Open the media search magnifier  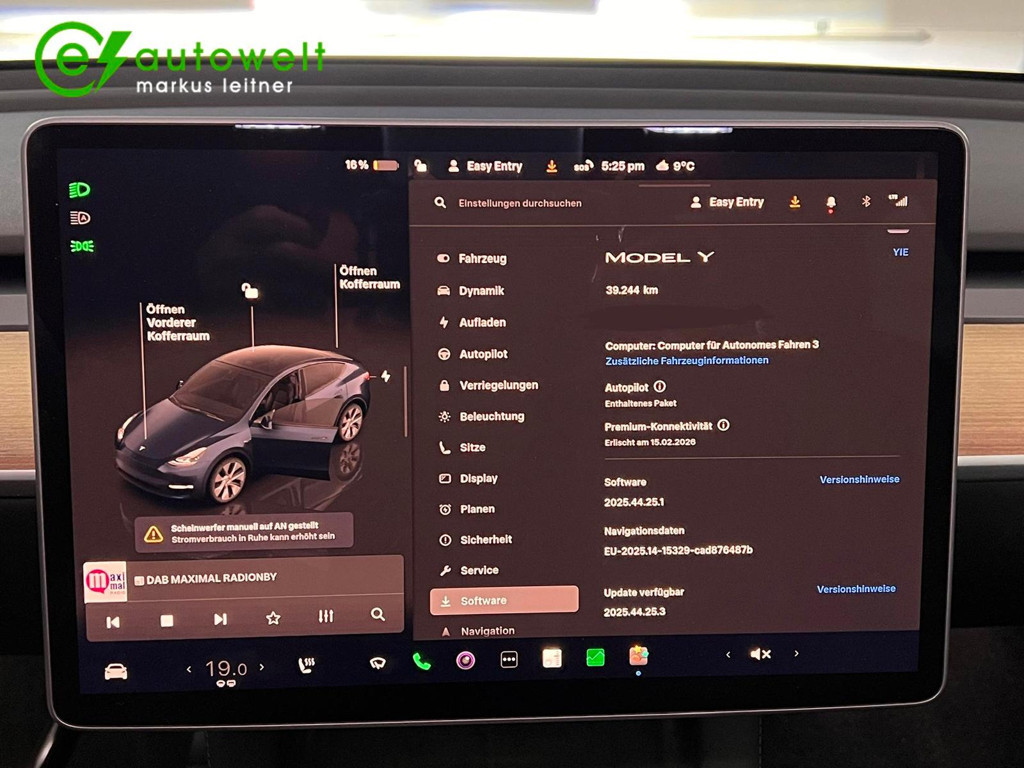pos(379,618)
